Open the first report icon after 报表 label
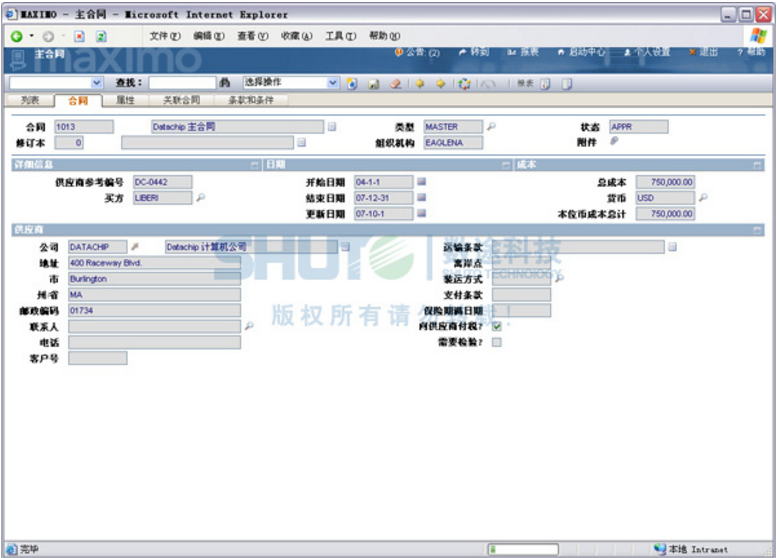This screenshot has height=558, width=777. point(545,84)
